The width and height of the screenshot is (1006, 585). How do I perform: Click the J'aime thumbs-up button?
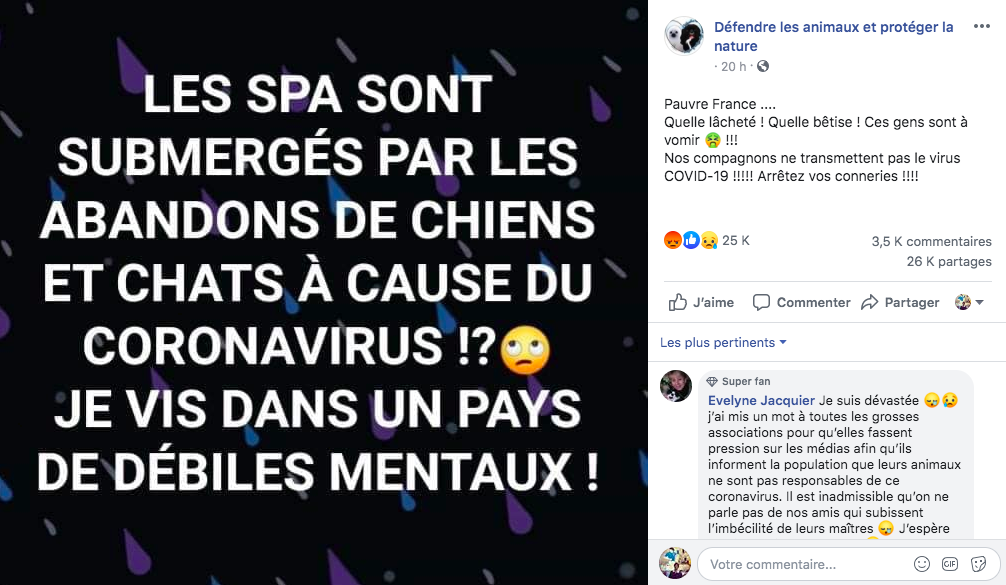(701, 302)
